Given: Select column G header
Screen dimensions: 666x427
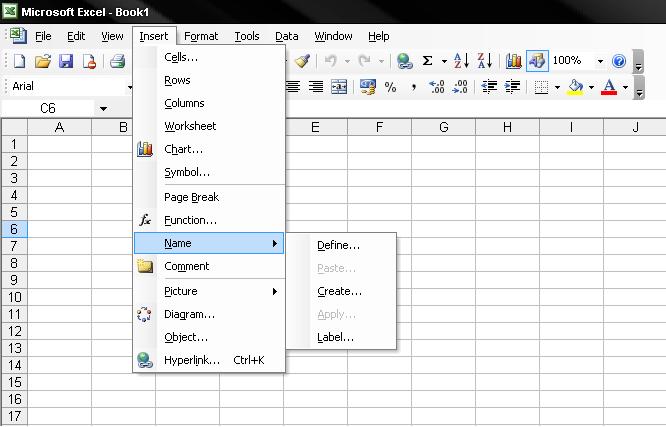Looking at the screenshot, I should (443, 127).
